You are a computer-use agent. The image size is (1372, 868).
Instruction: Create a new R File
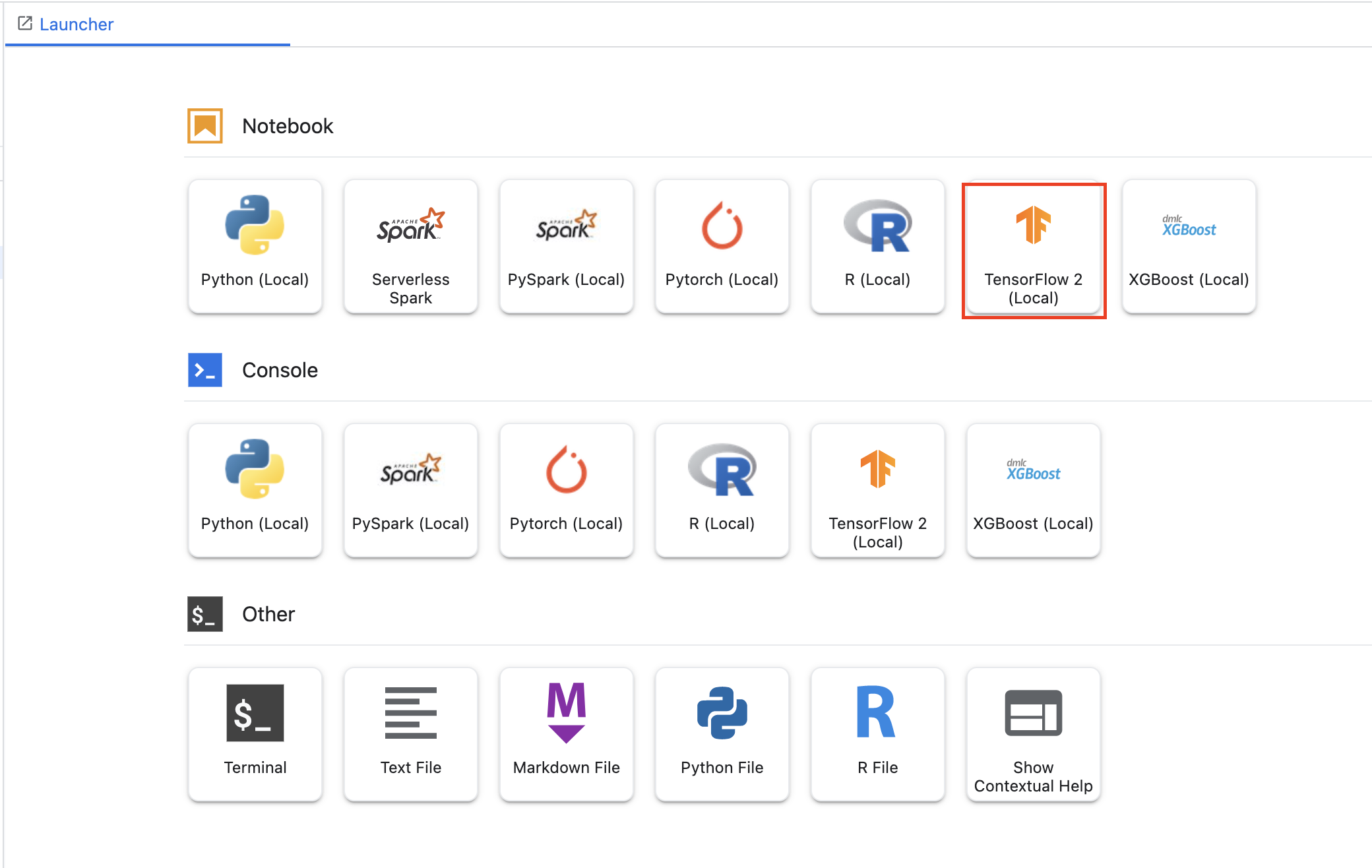[x=877, y=734]
